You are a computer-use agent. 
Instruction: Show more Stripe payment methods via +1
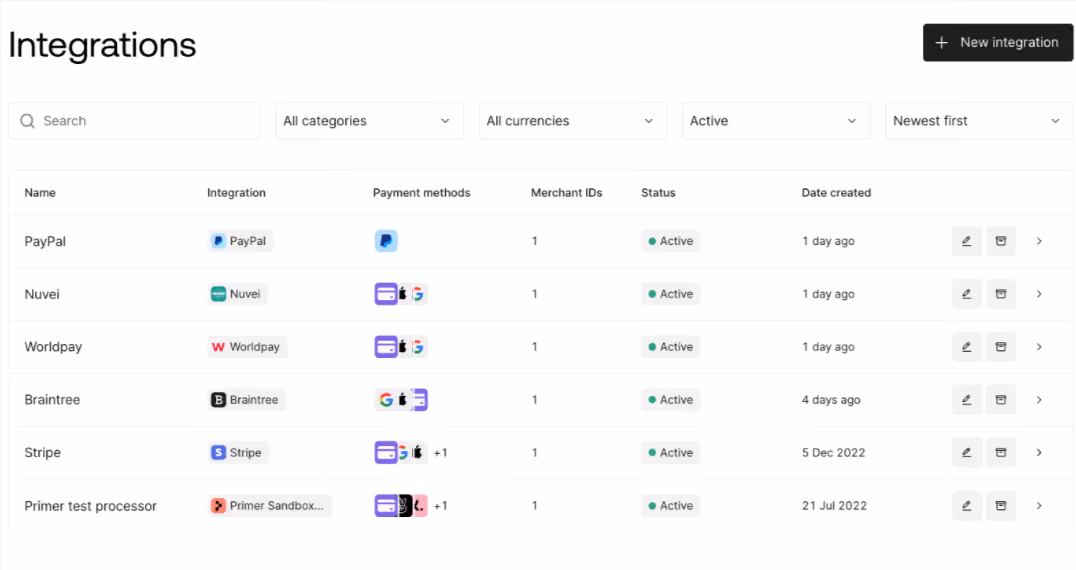[x=441, y=453]
